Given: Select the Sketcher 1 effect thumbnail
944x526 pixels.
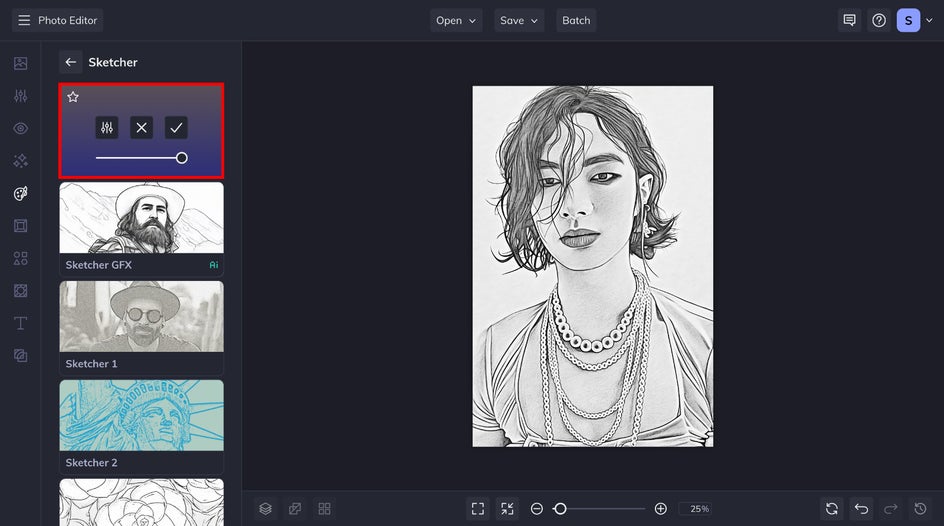Looking at the screenshot, I should point(141,327).
